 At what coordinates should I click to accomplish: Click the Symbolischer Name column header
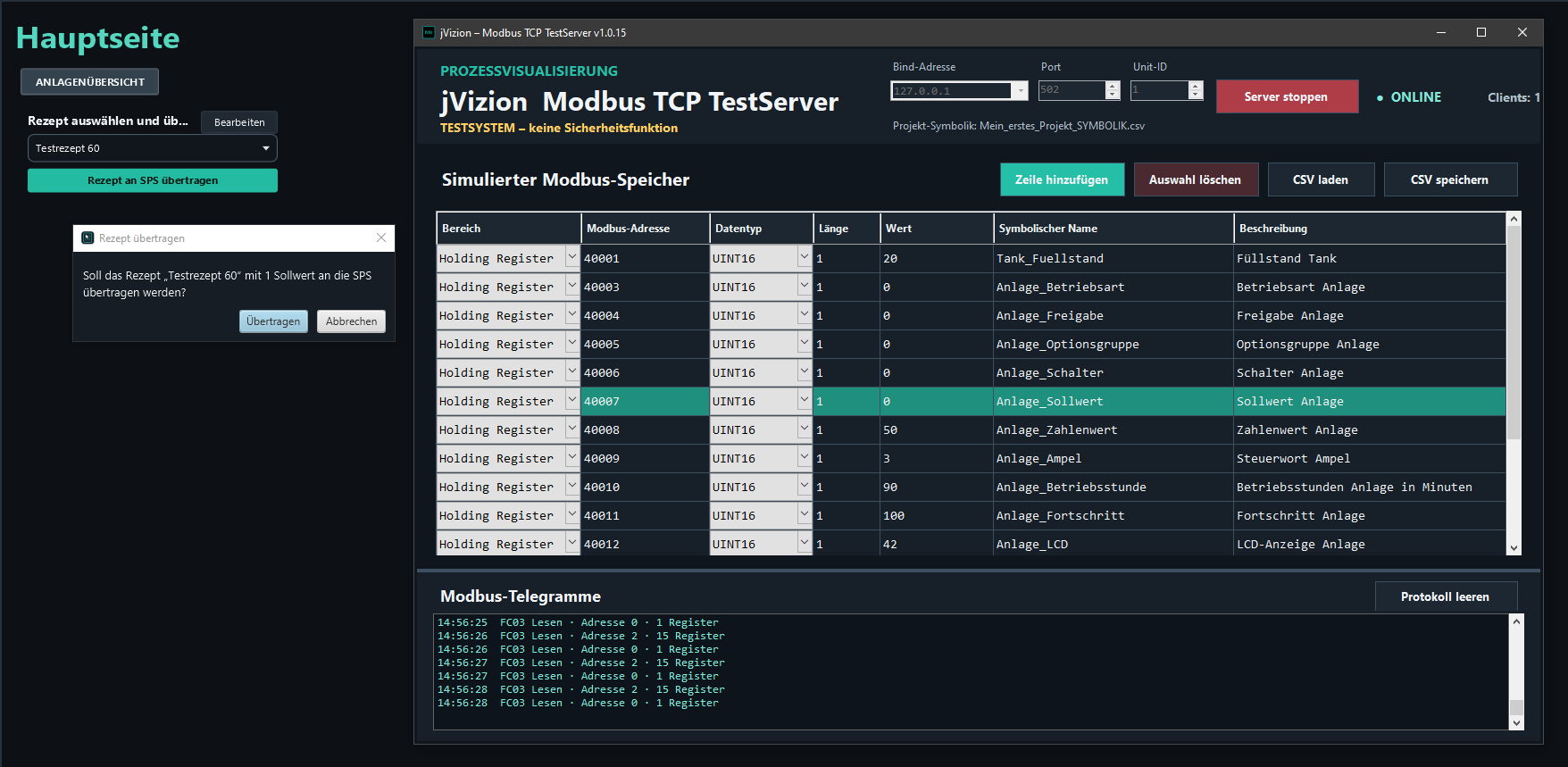coord(1113,229)
